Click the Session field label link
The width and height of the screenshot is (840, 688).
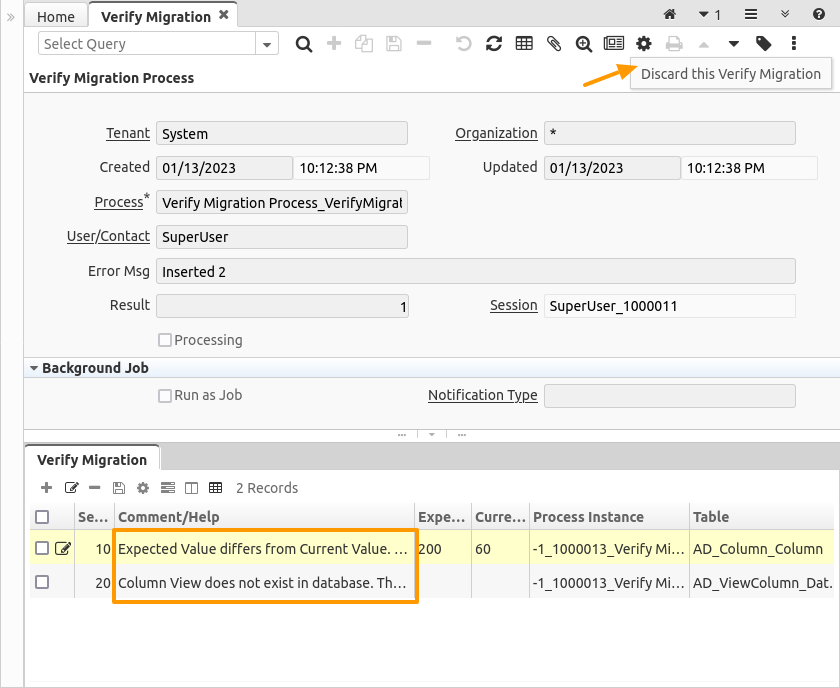click(x=513, y=305)
